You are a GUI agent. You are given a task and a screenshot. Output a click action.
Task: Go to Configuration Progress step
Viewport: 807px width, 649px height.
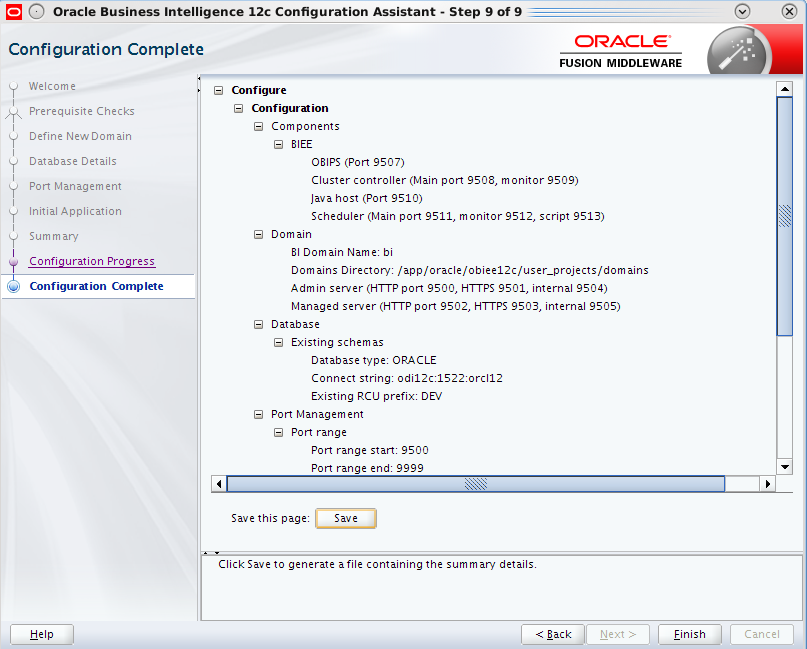pos(92,261)
